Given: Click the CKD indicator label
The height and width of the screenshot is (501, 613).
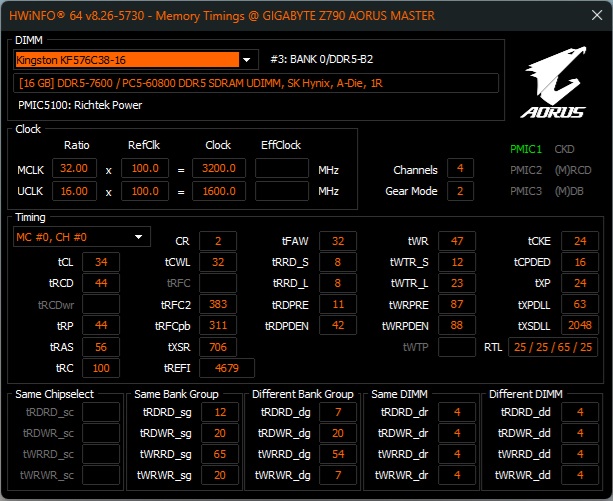Looking at the screenshot, I should [564, 149].
